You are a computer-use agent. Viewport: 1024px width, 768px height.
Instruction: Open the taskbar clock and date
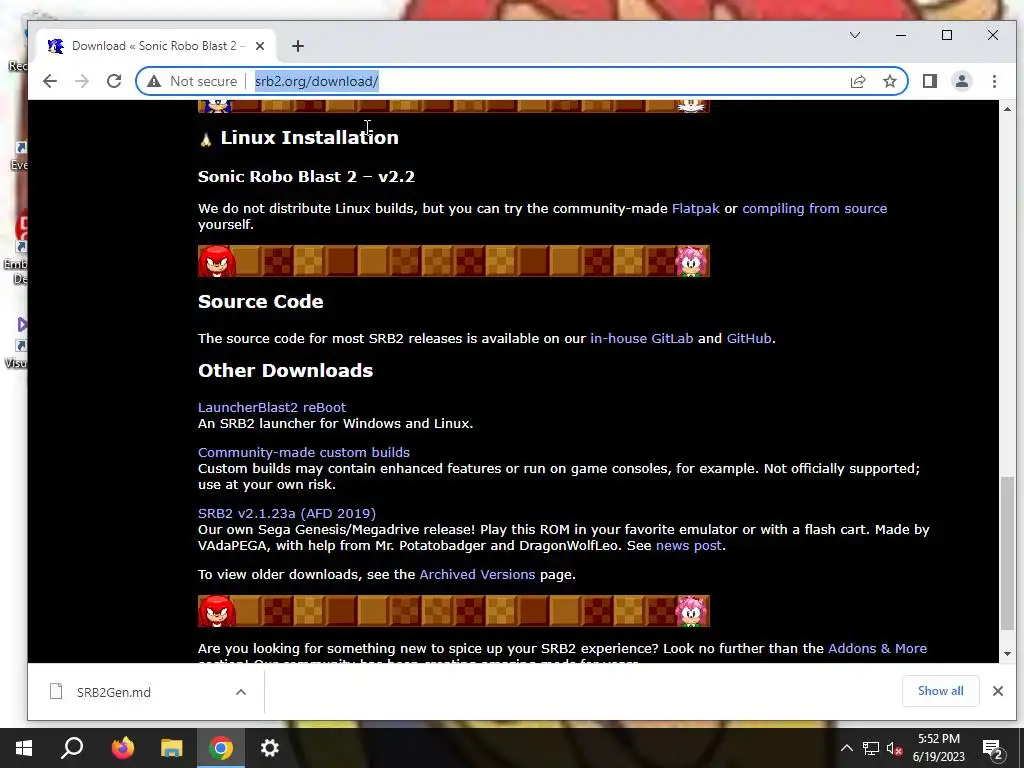click(x=938, y=748)
